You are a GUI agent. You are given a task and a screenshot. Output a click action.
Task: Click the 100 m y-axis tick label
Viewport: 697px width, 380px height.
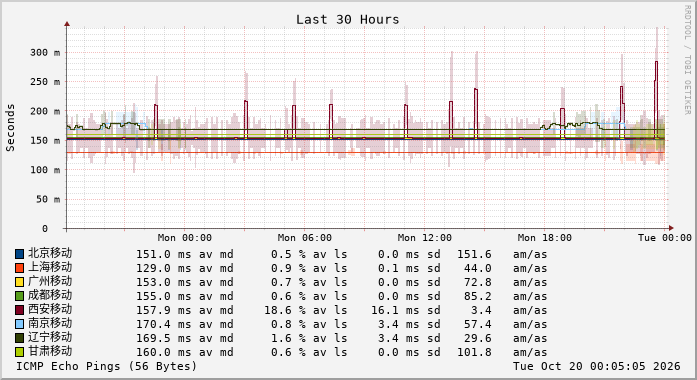45,170
